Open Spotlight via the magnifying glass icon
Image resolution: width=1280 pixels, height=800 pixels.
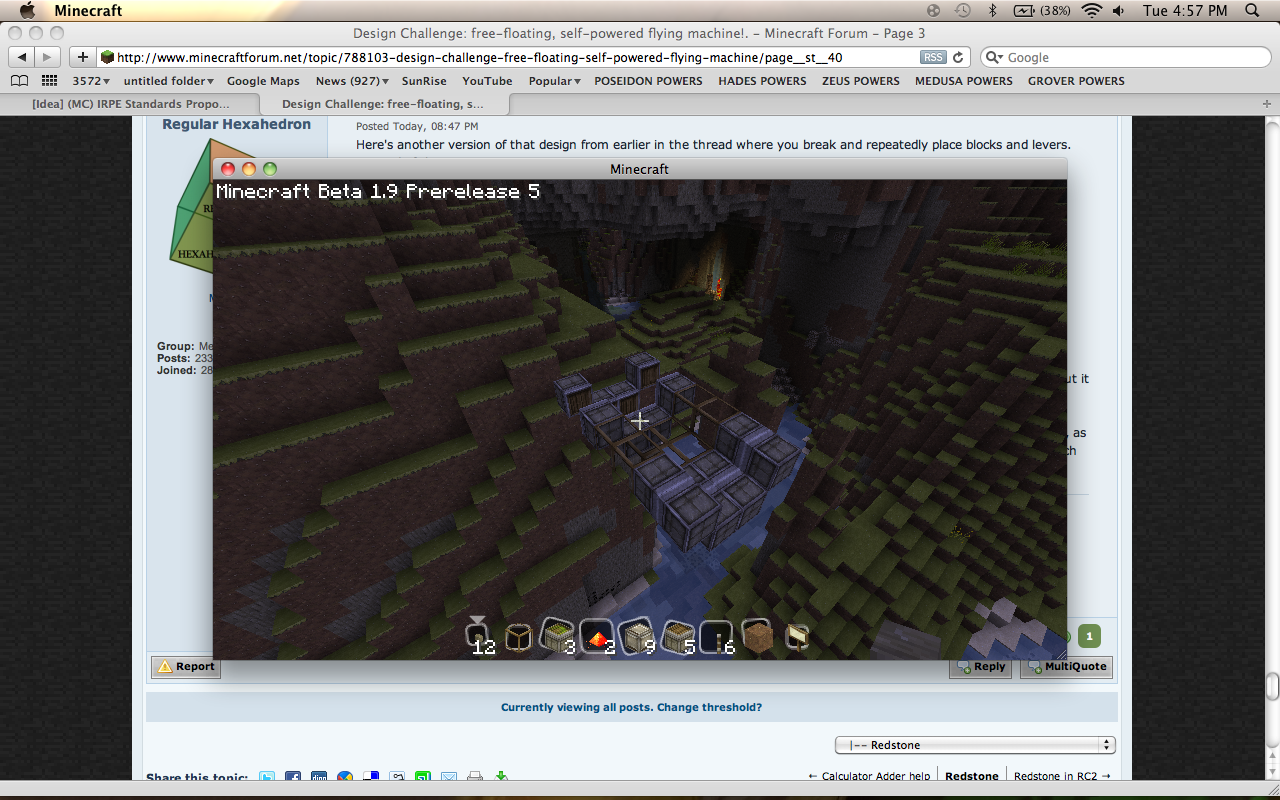[1252, 13]
